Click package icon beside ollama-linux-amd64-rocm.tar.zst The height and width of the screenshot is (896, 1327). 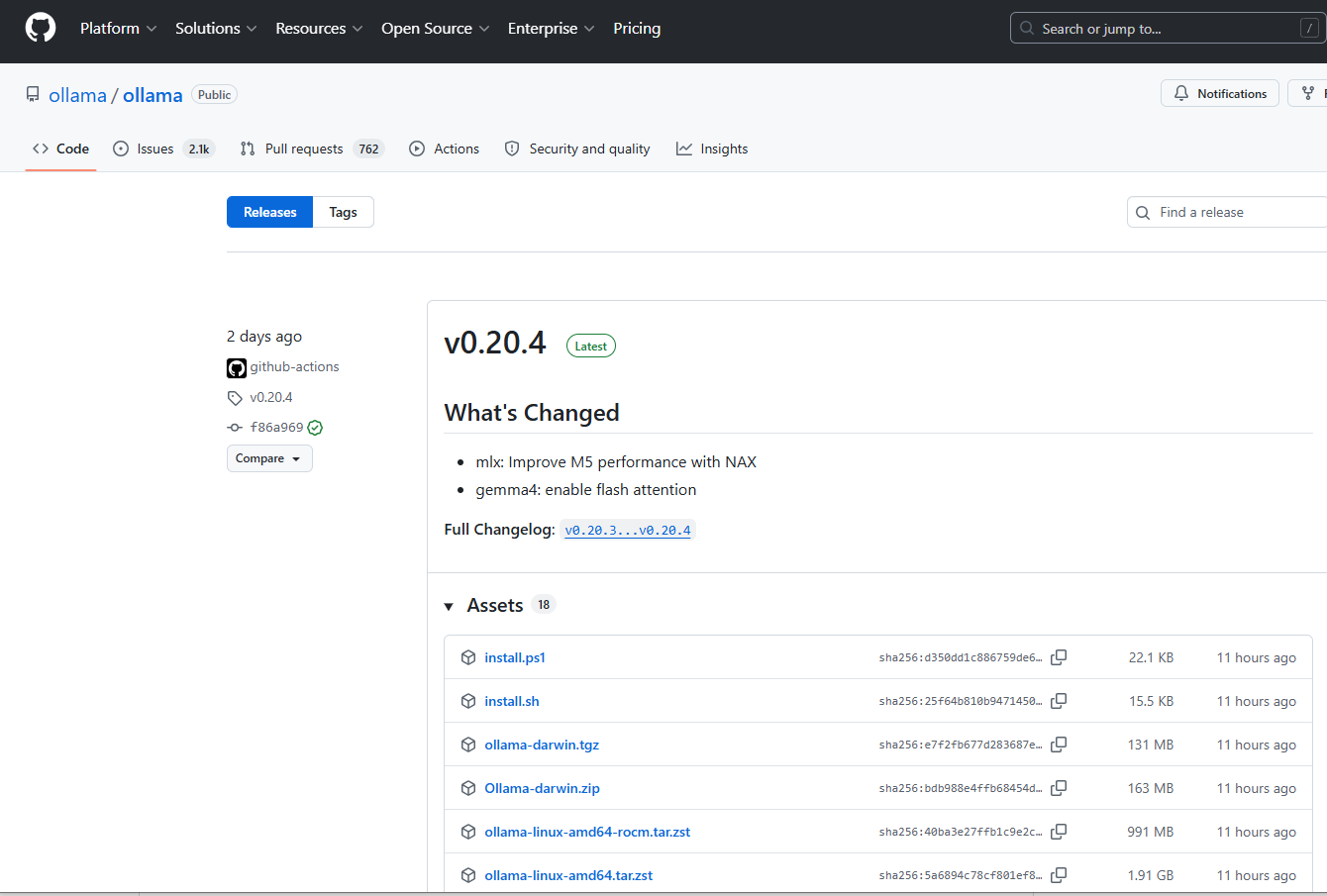click(x=468, y=832)
